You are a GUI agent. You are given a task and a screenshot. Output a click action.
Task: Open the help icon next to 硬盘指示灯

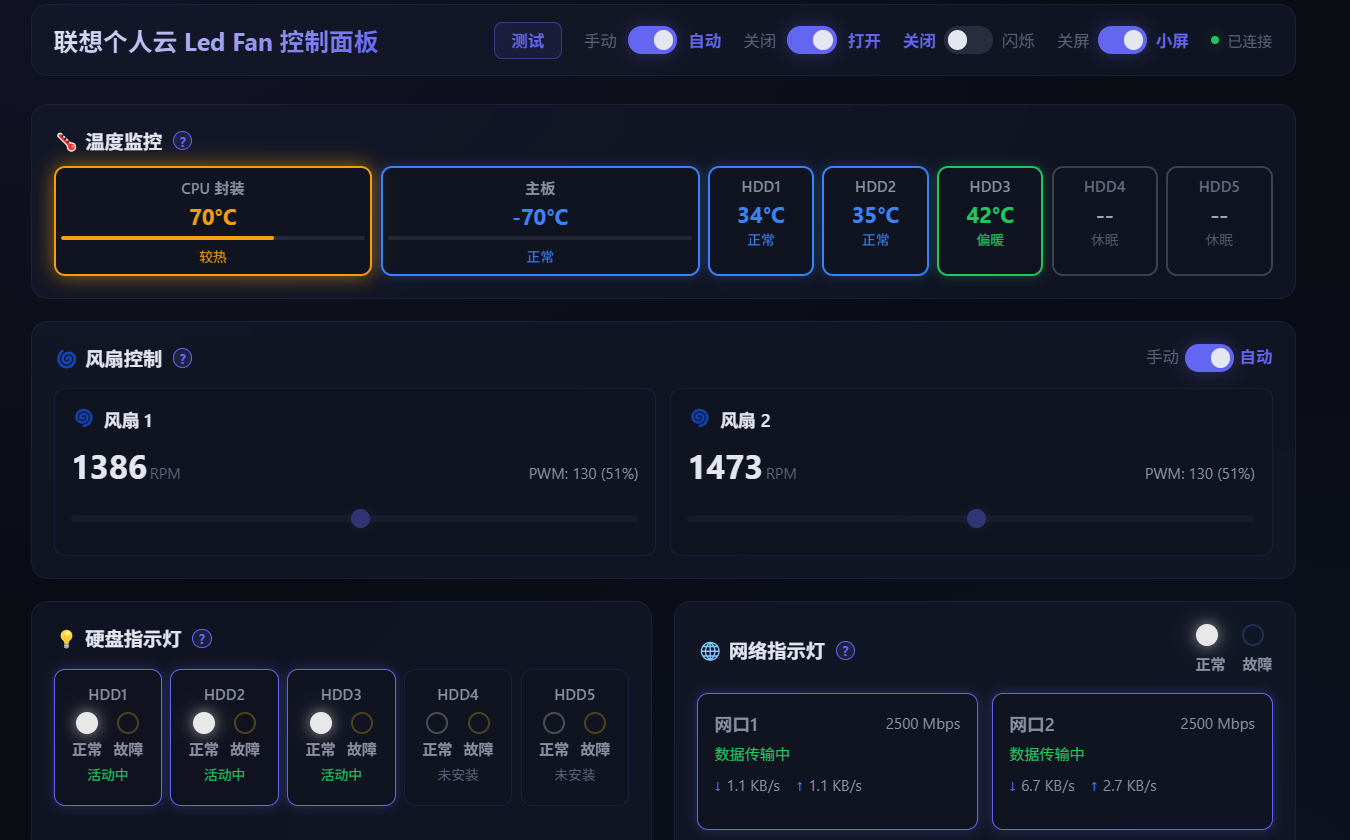pos(201,638)
